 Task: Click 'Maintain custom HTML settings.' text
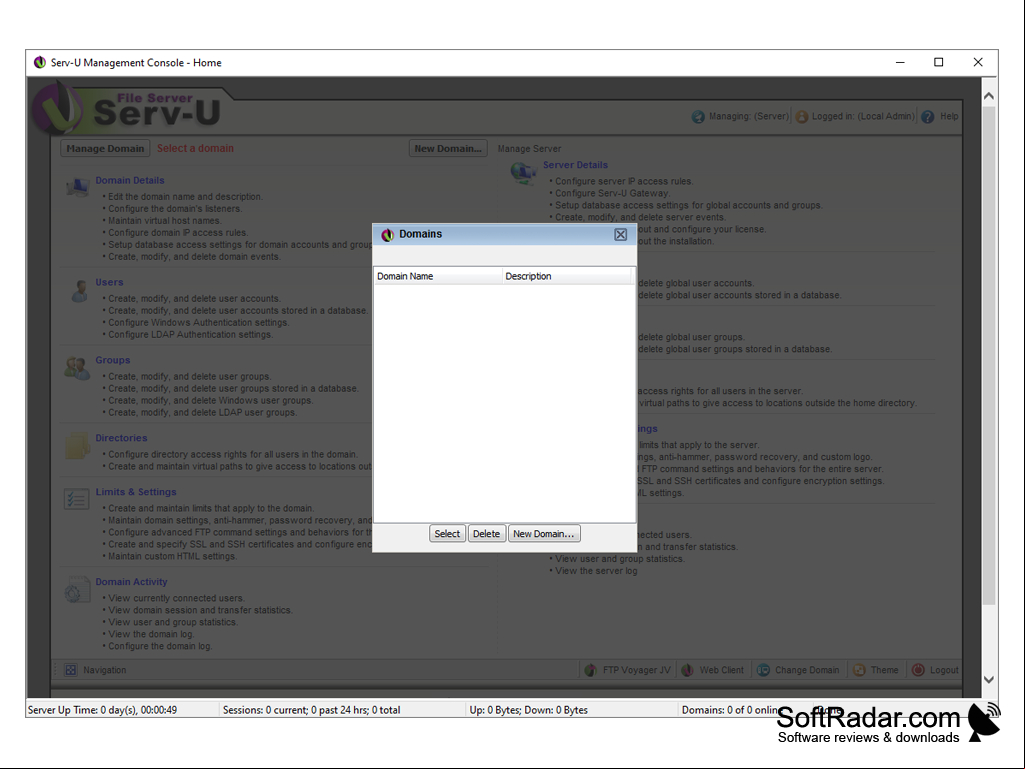[x=173, y=556]
